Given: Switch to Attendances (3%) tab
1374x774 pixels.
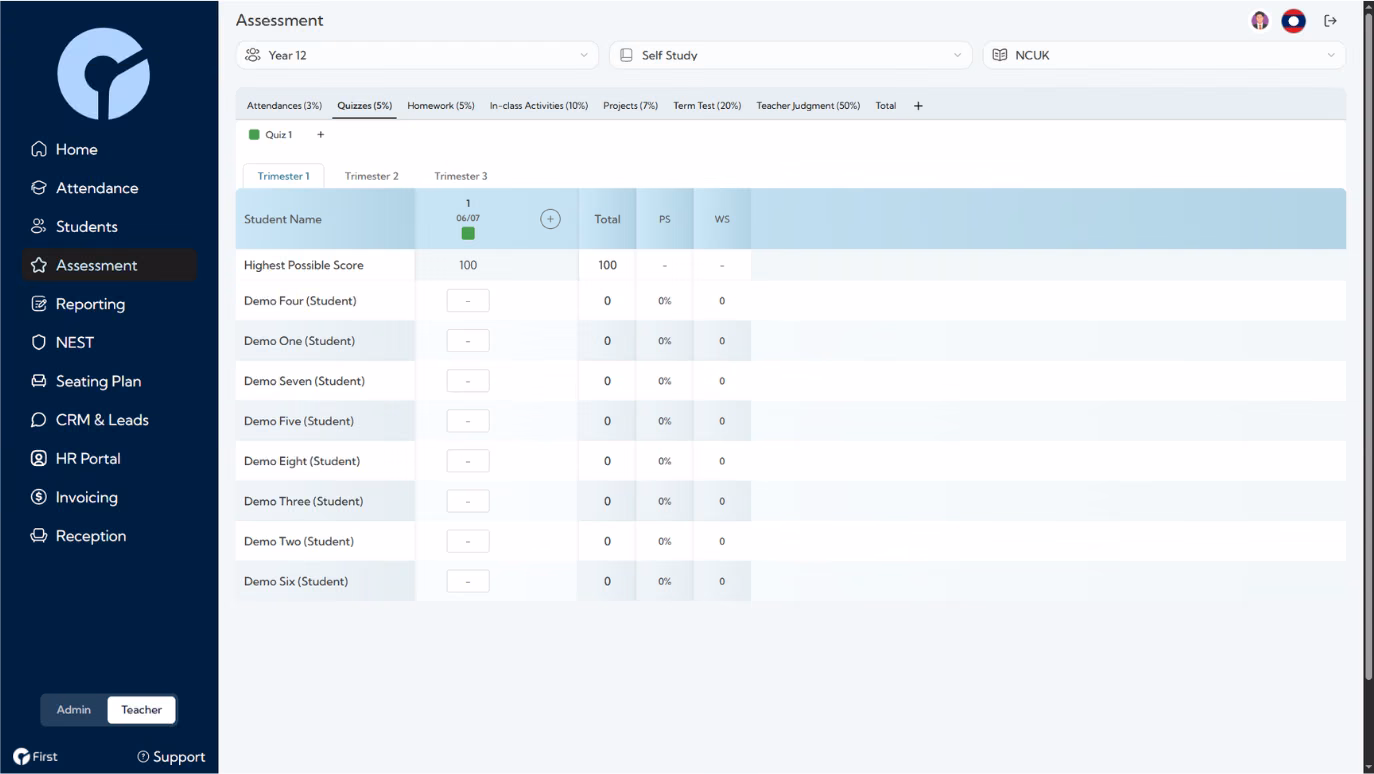Looking at the screenshot, I should click(284, 106).
